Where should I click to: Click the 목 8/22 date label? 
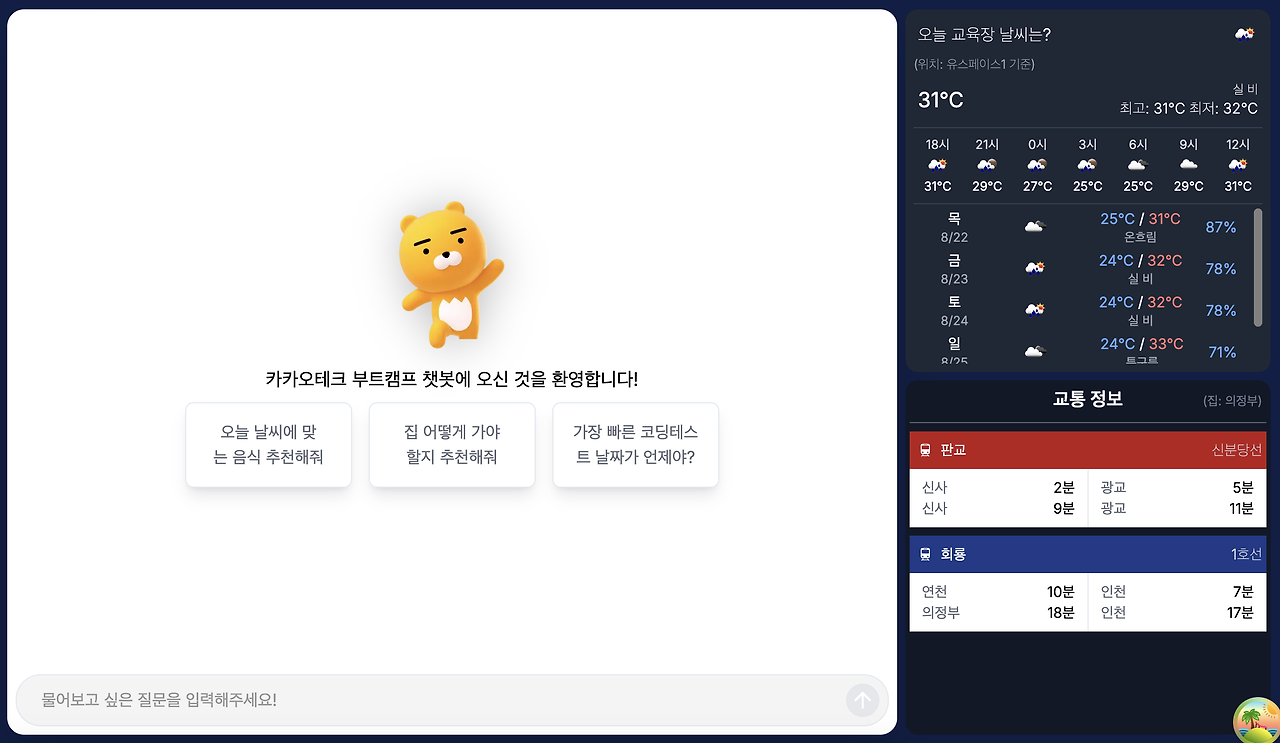pyautogui.click(x=954, y=227)
